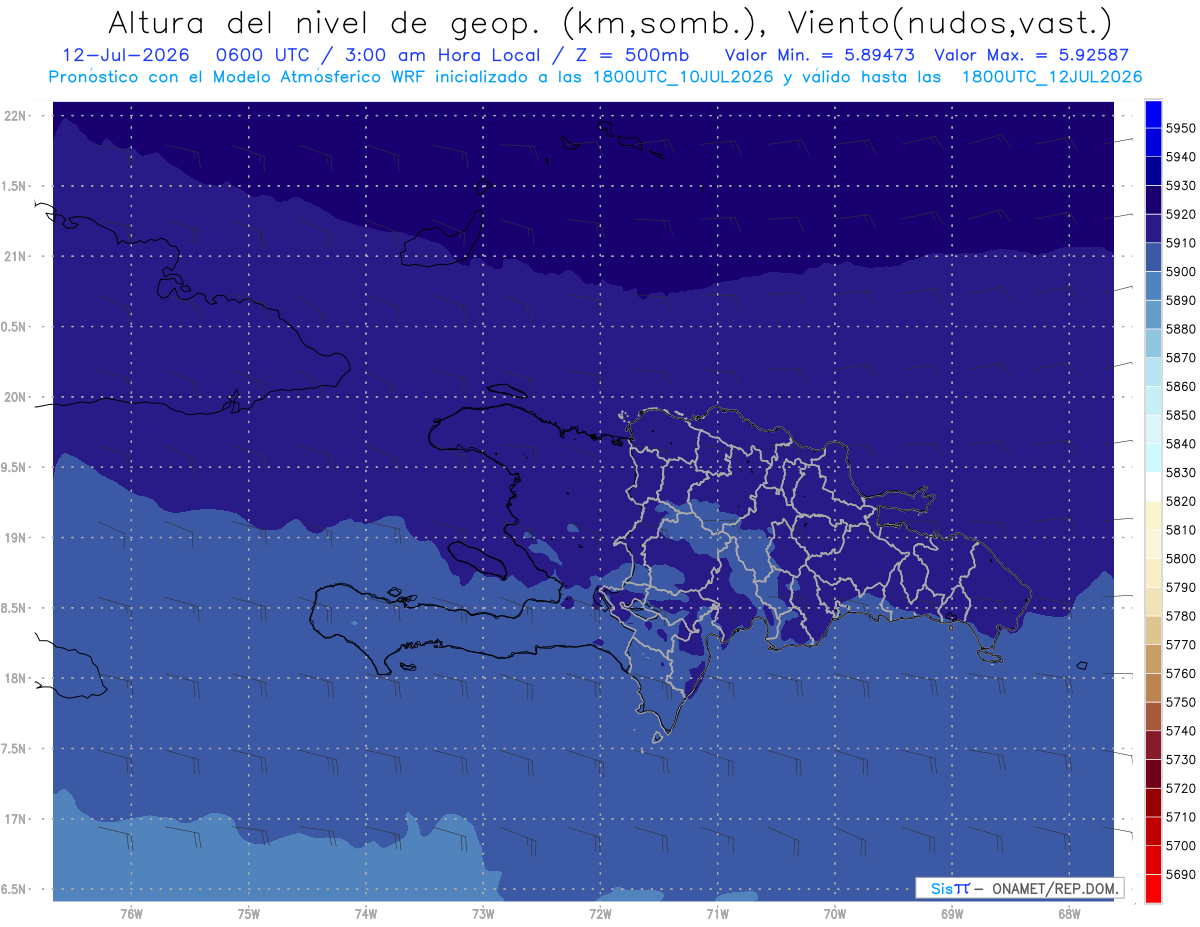
Task: Select the legend swatch between 5900 and 5910
Action: click(1153, 257)
